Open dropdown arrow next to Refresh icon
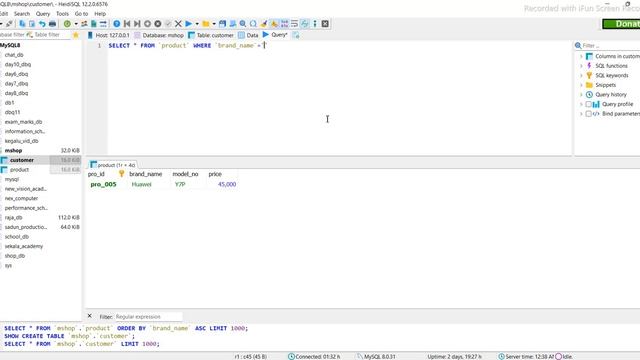This screenshot has height=360, width=640. pos(76,24)
